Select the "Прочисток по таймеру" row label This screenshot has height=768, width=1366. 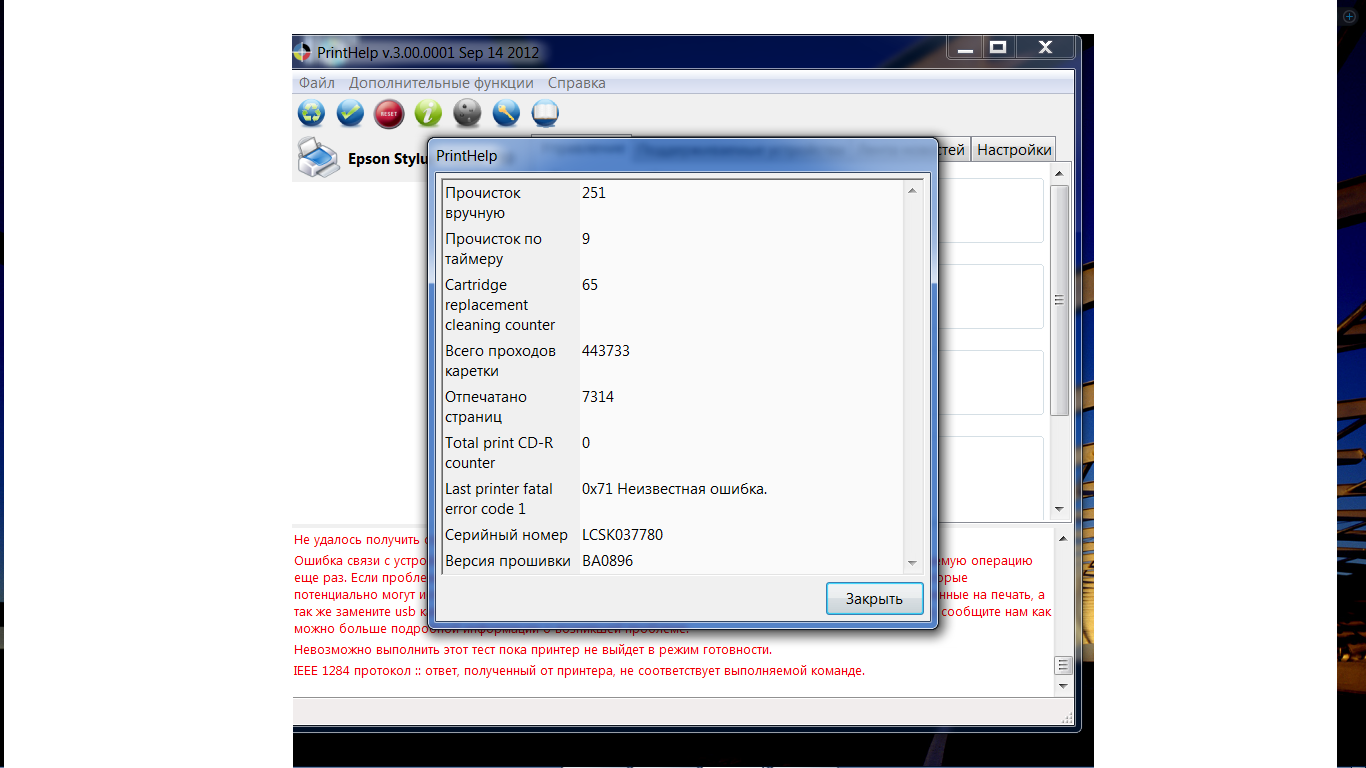pyautogui.click(x=493, y=249)
